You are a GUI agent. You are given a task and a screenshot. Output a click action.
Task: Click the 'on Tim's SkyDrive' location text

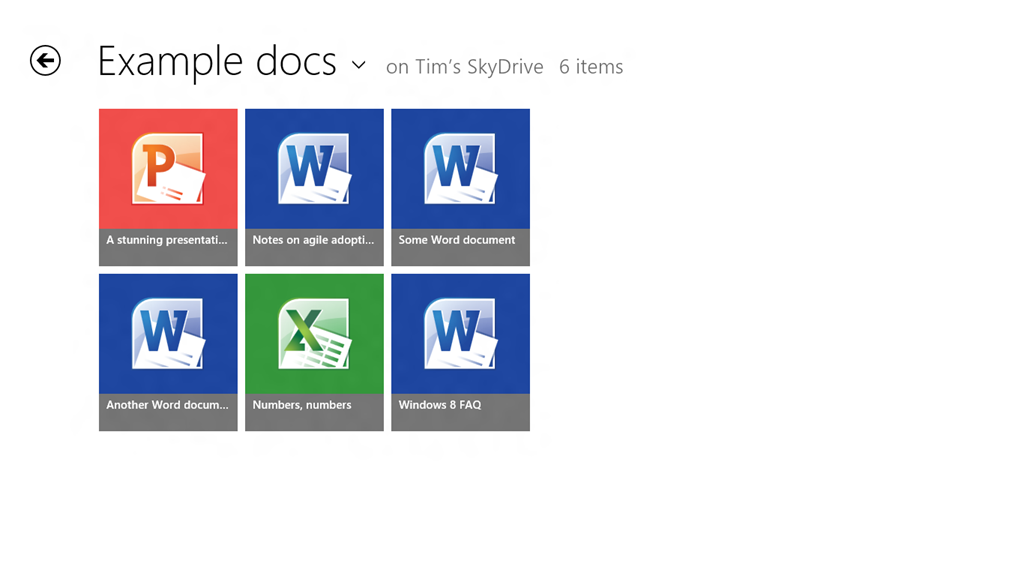click(x=464, y=67)
